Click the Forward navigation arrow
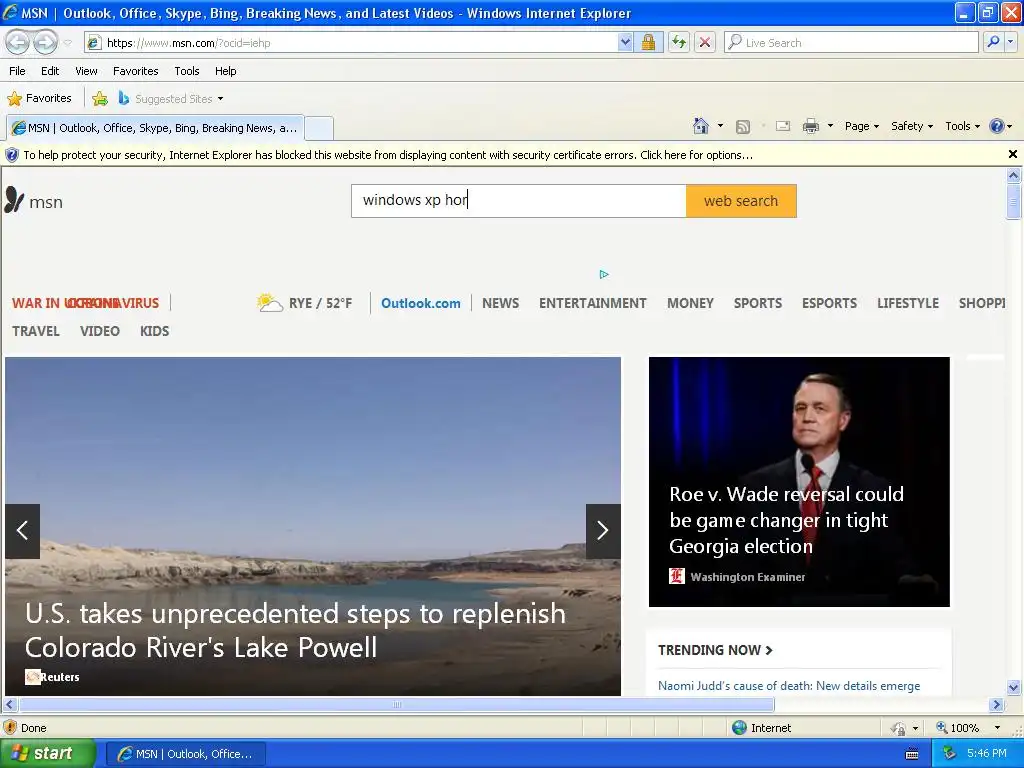 point(45,43)
